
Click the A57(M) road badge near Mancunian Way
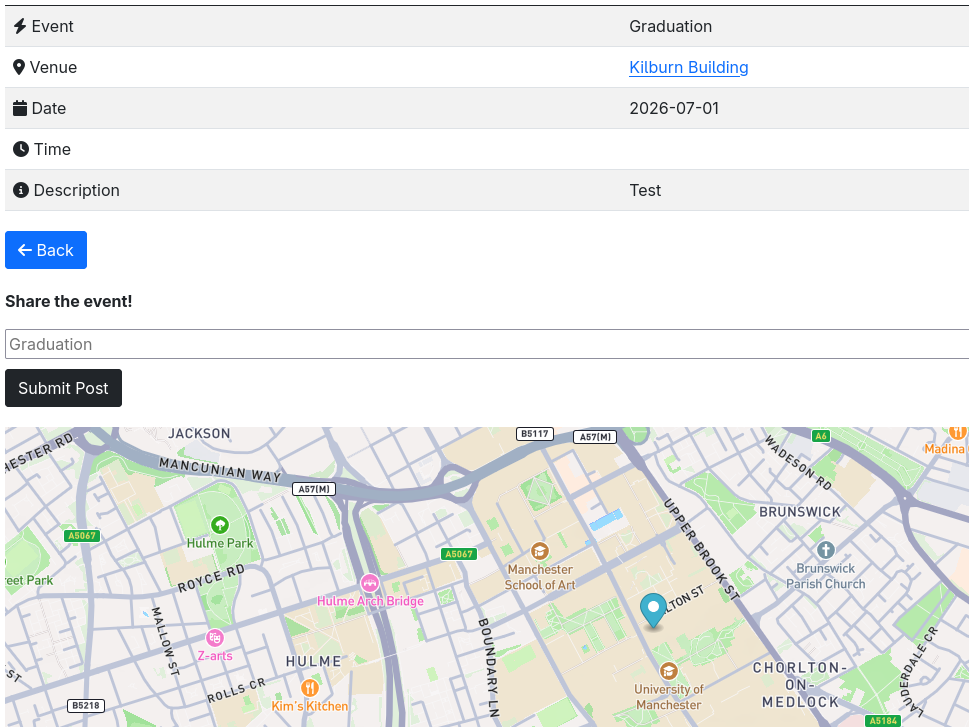[314, 489]
